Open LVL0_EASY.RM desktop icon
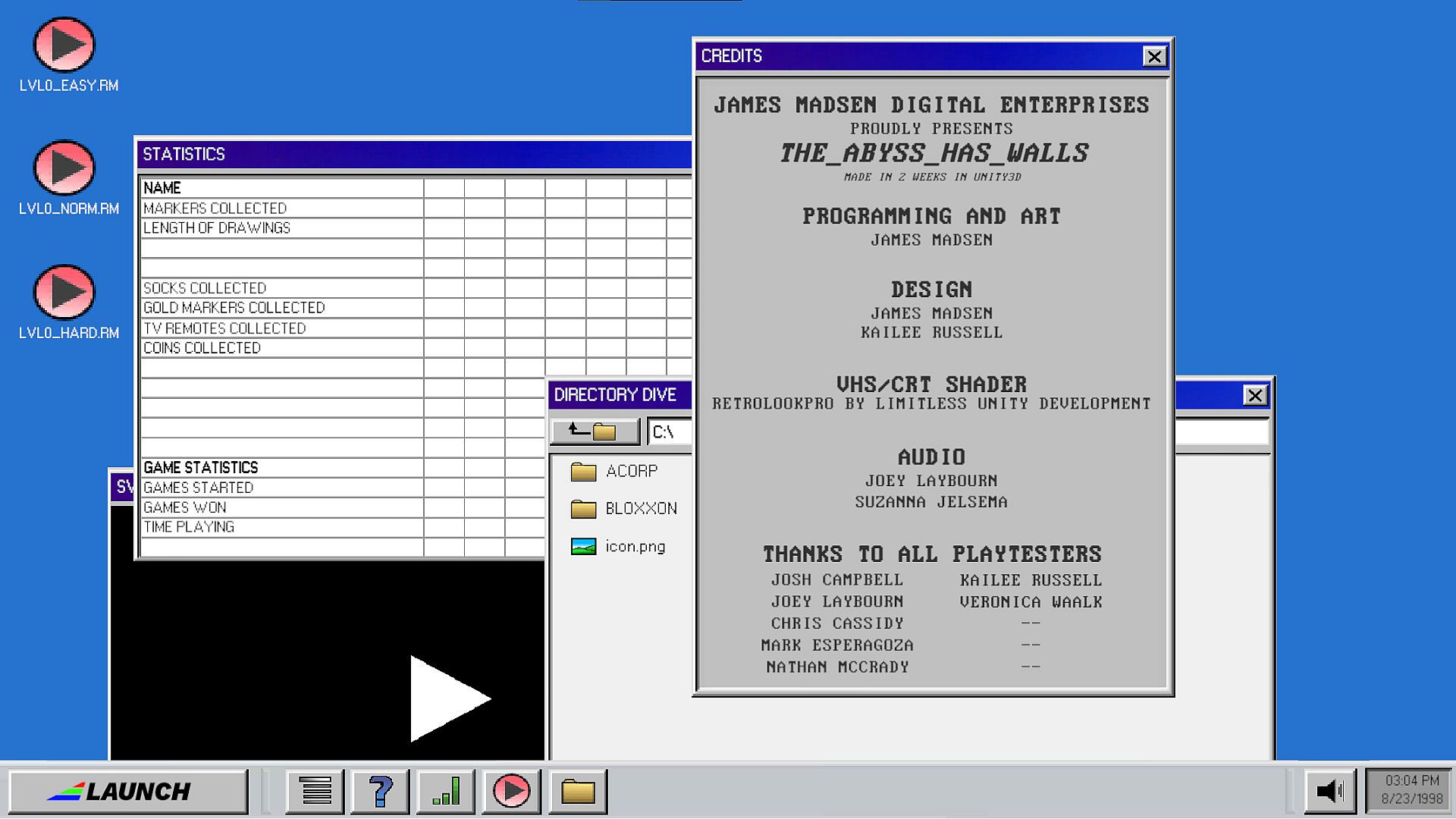Image resolution: width=1456 pixels, height=819 pixels. [64, 45]
